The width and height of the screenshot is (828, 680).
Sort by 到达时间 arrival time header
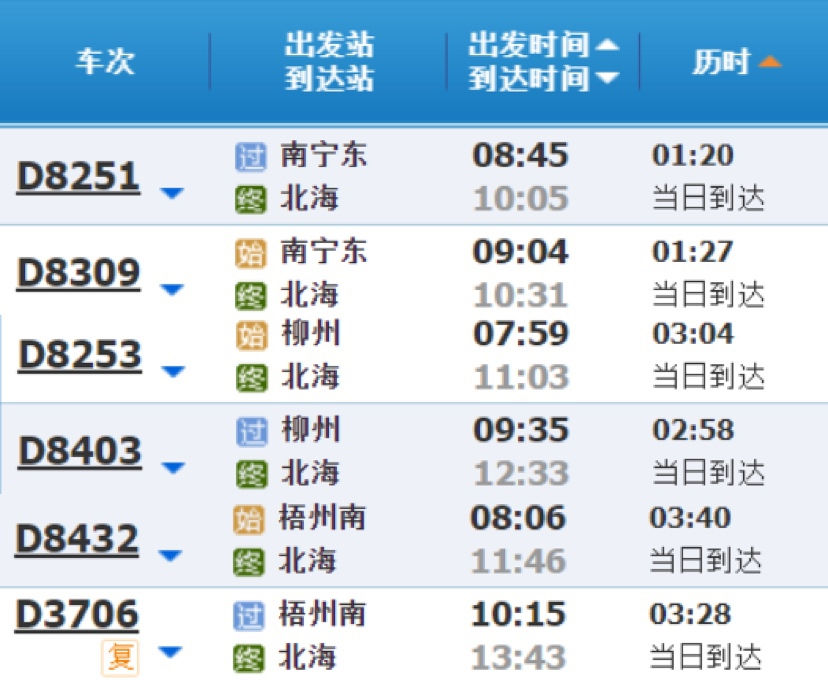click(x=543, y=78)
